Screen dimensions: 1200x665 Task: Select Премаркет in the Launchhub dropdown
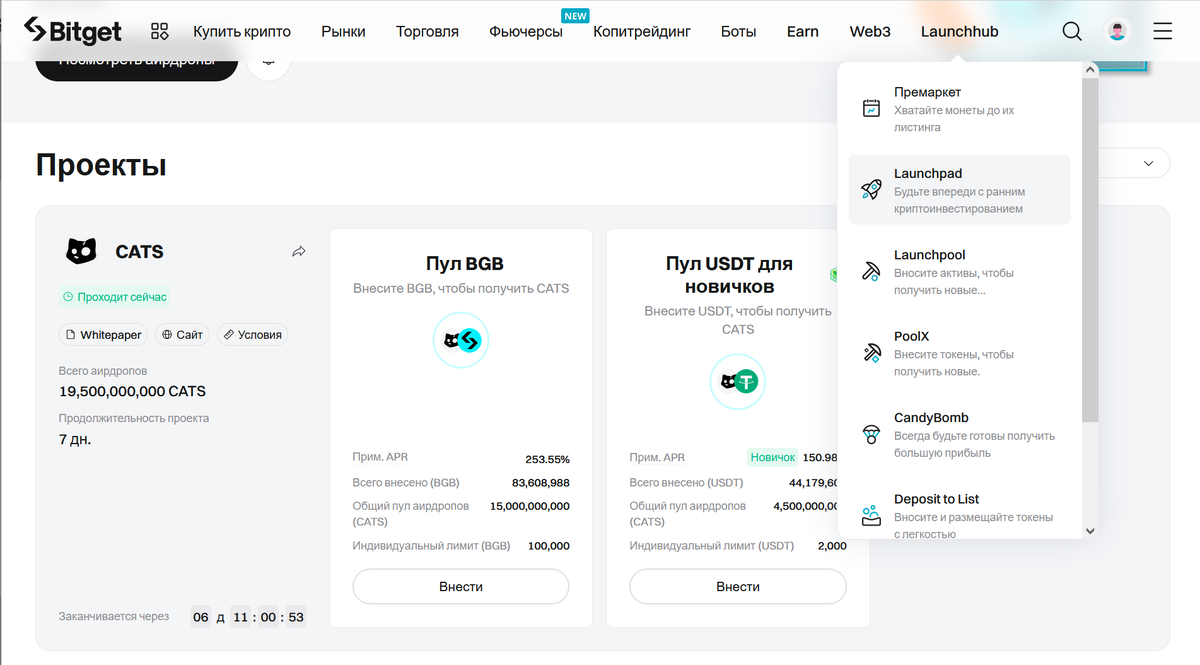pos(959,108)
